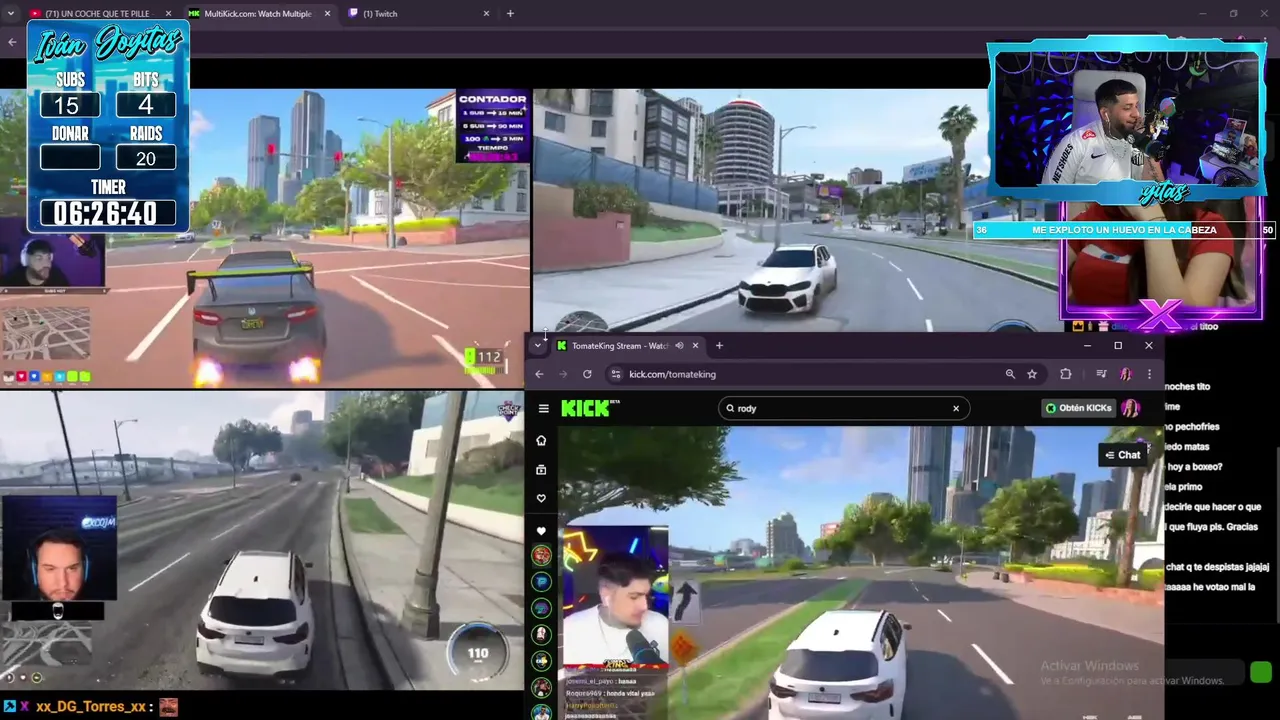Close the MultiKick.com tab
This screenshot has width=1280, height=720.
point(327,14)
